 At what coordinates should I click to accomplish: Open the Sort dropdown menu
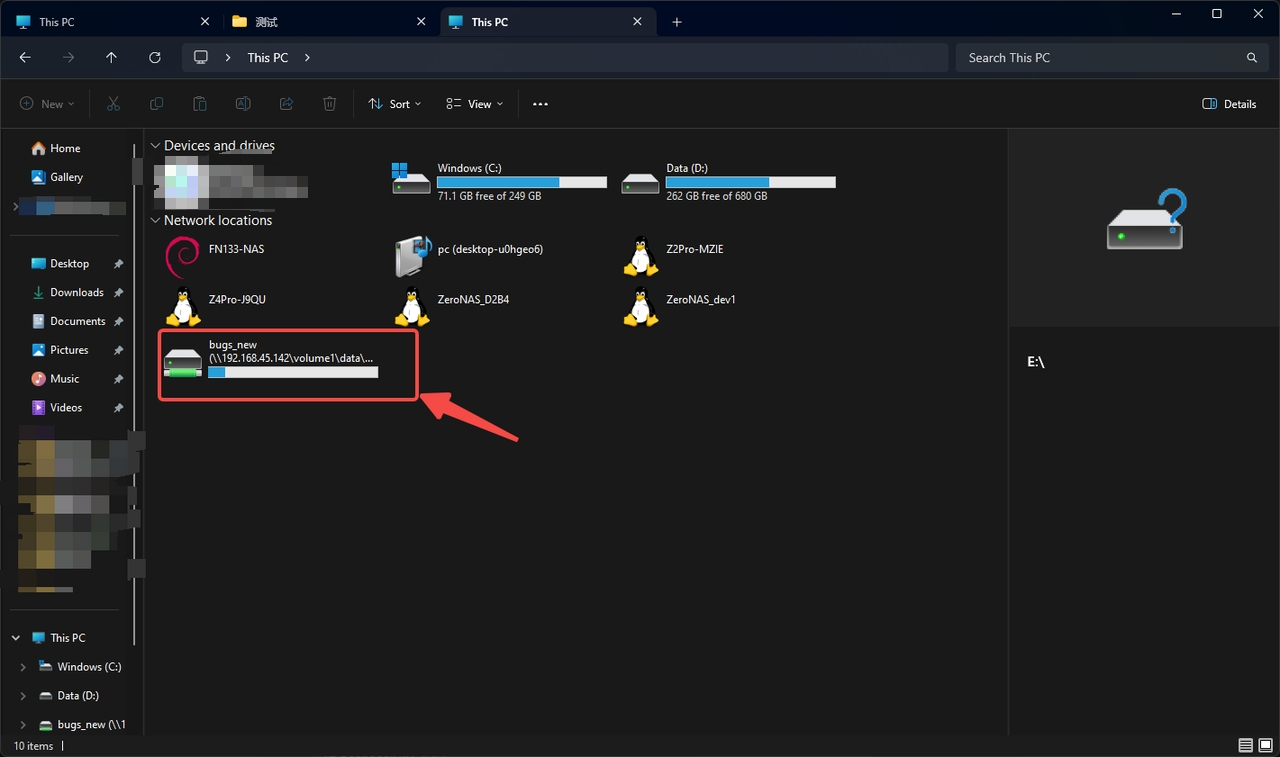(394, 104)
